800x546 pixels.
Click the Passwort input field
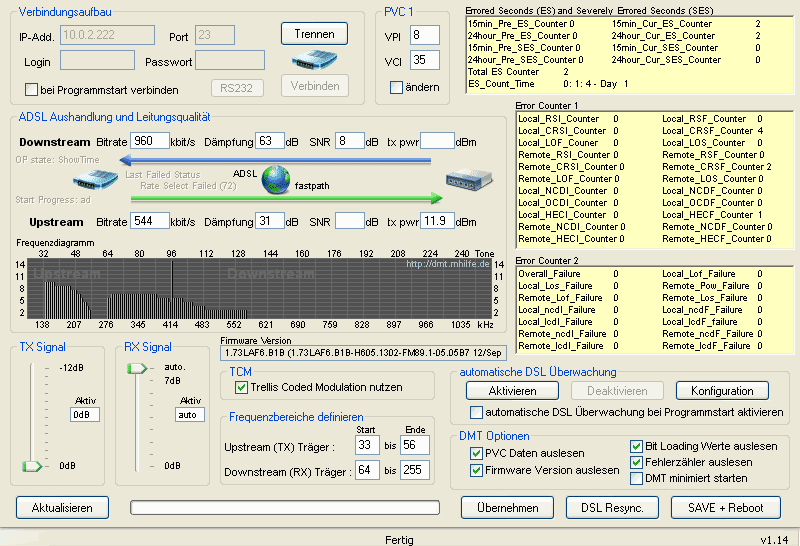(x=230, y=60)
